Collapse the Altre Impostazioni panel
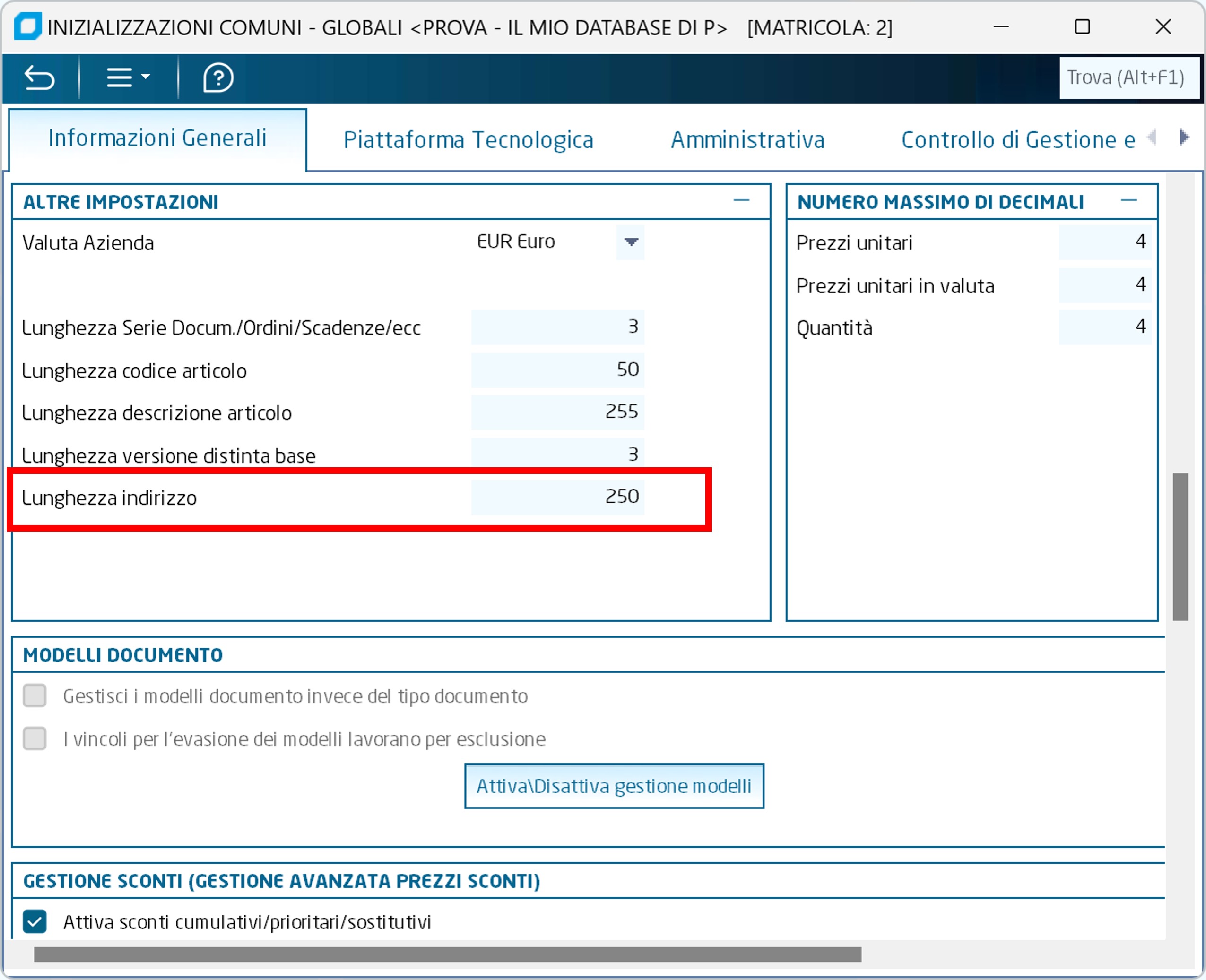1206x980 pixels. 740,201
